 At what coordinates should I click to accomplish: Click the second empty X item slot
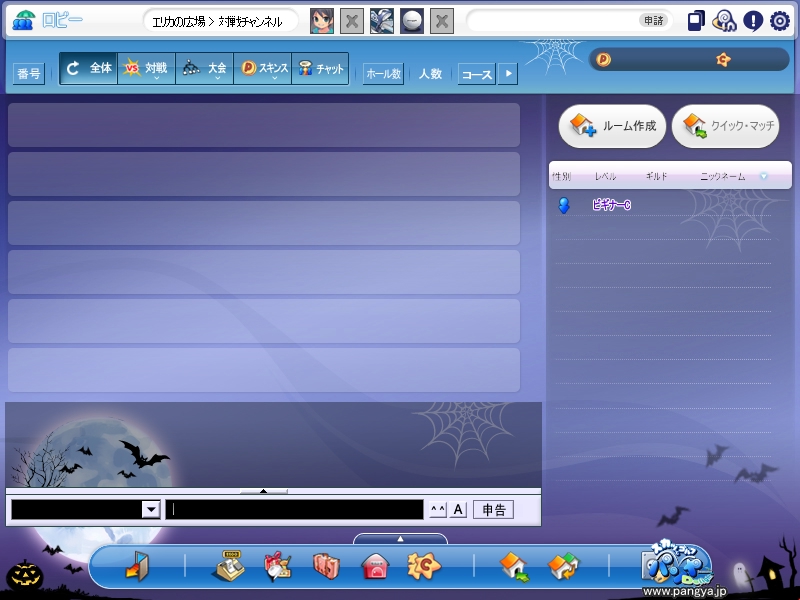click(442, 21)
